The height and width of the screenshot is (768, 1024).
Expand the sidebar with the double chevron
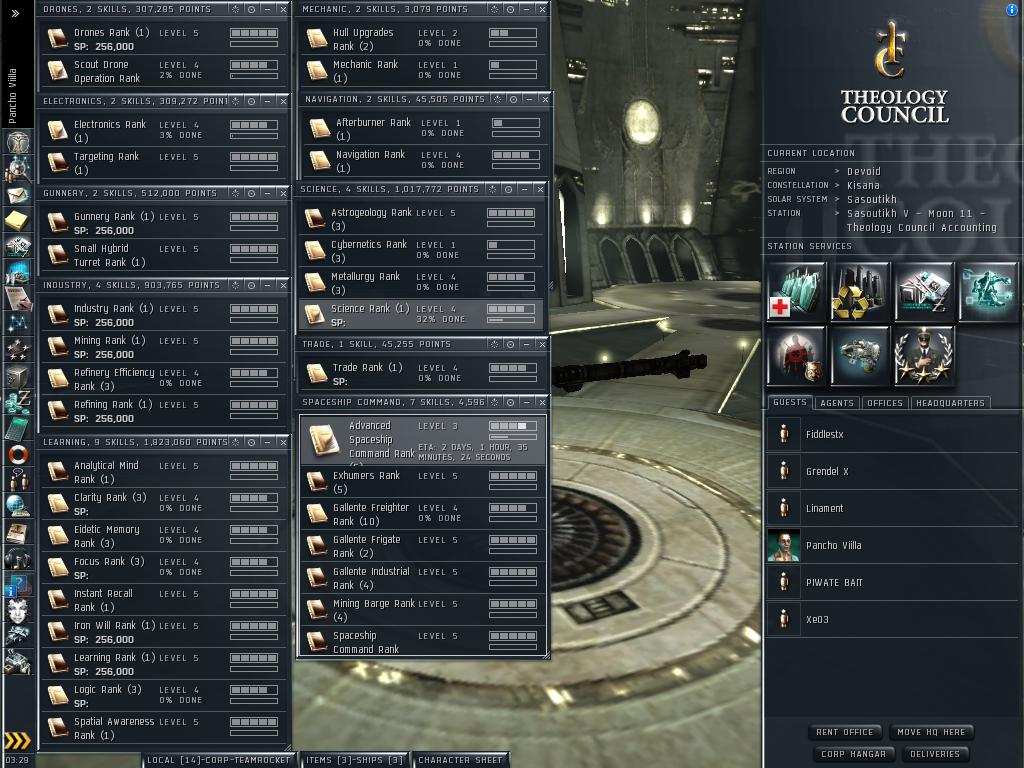click(x=16, y=13)
